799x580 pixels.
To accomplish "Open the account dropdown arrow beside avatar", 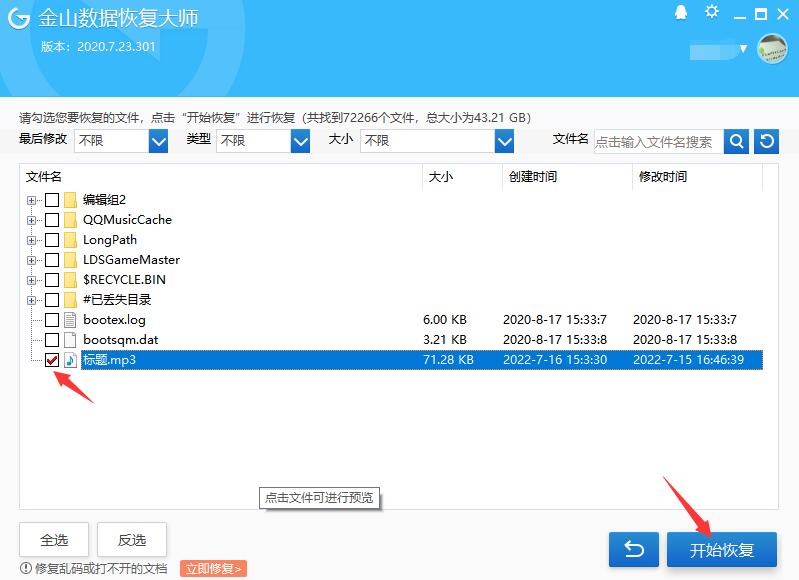I will tap(743, 49).
